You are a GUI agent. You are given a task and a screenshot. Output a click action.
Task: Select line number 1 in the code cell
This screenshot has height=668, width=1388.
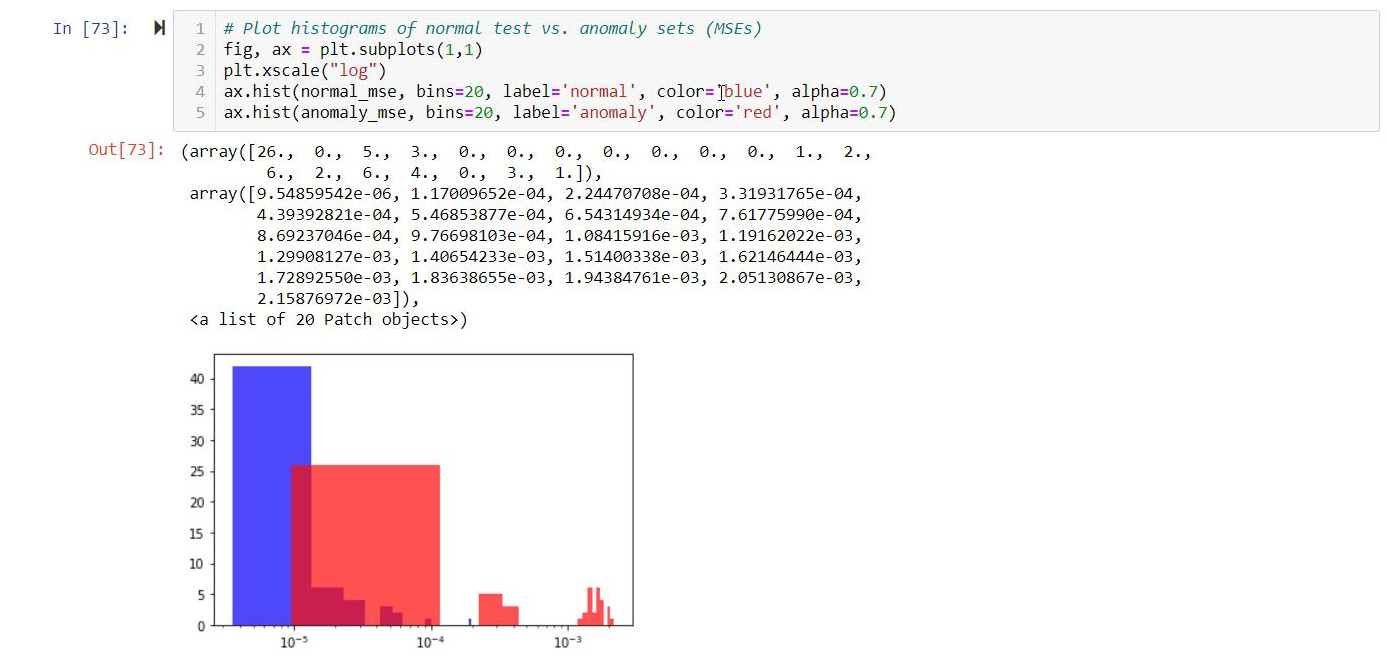[199, 28]
